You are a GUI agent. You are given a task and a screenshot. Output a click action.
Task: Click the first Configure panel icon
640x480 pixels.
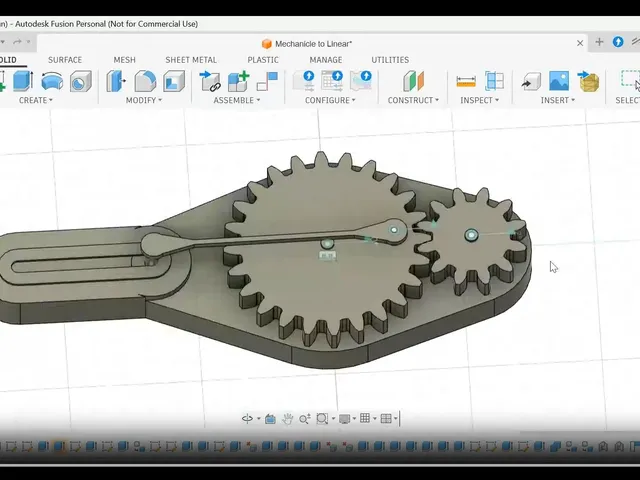tap(304, 80)
